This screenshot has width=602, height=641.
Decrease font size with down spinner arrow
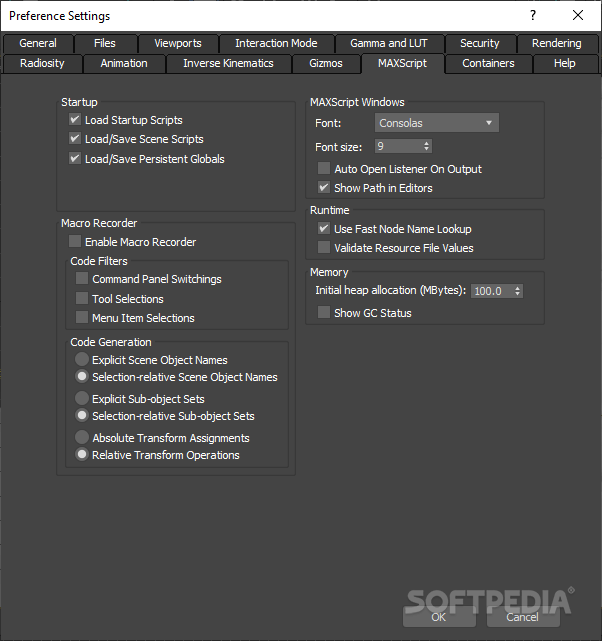click(426, 149)
